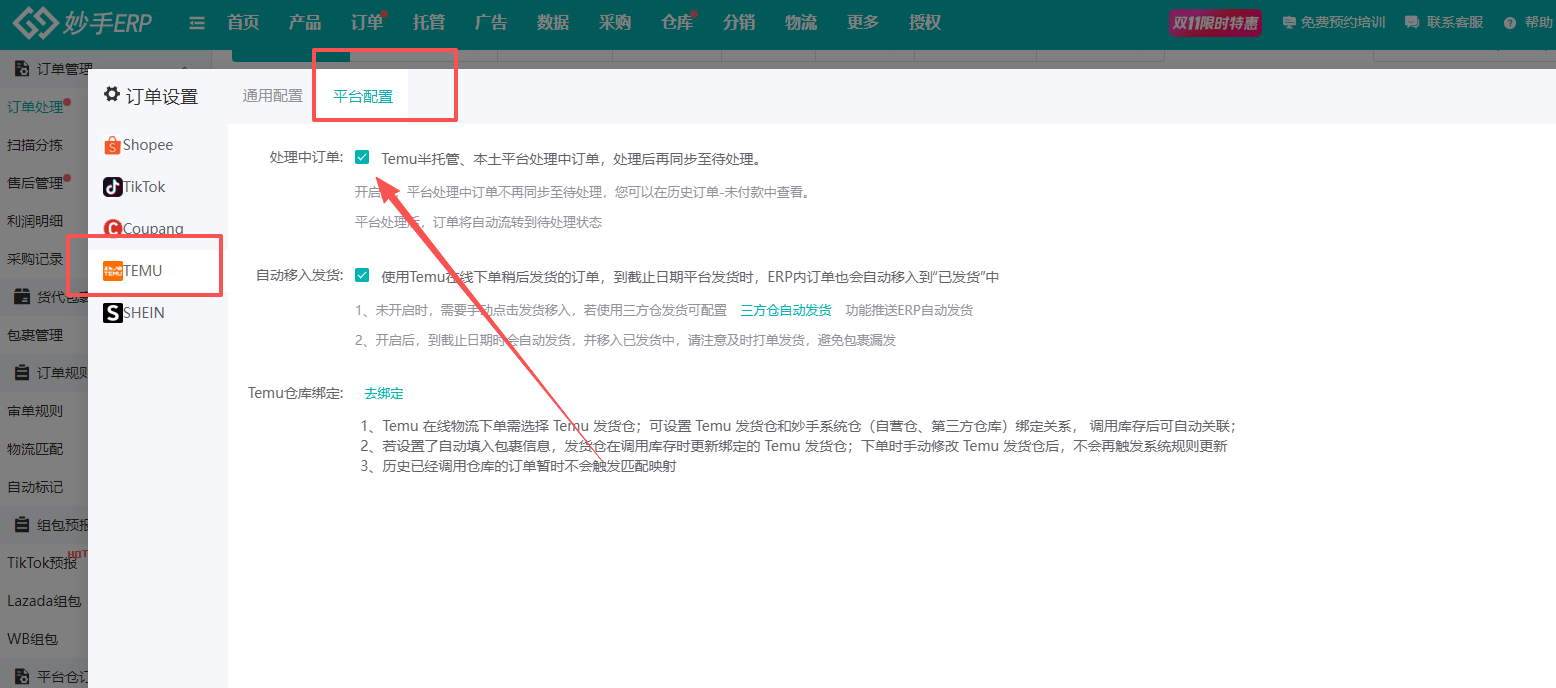The image size is (1556, 688).
Task: Open 帮助 via the question mark icon
Action: tap(1509, 23)
